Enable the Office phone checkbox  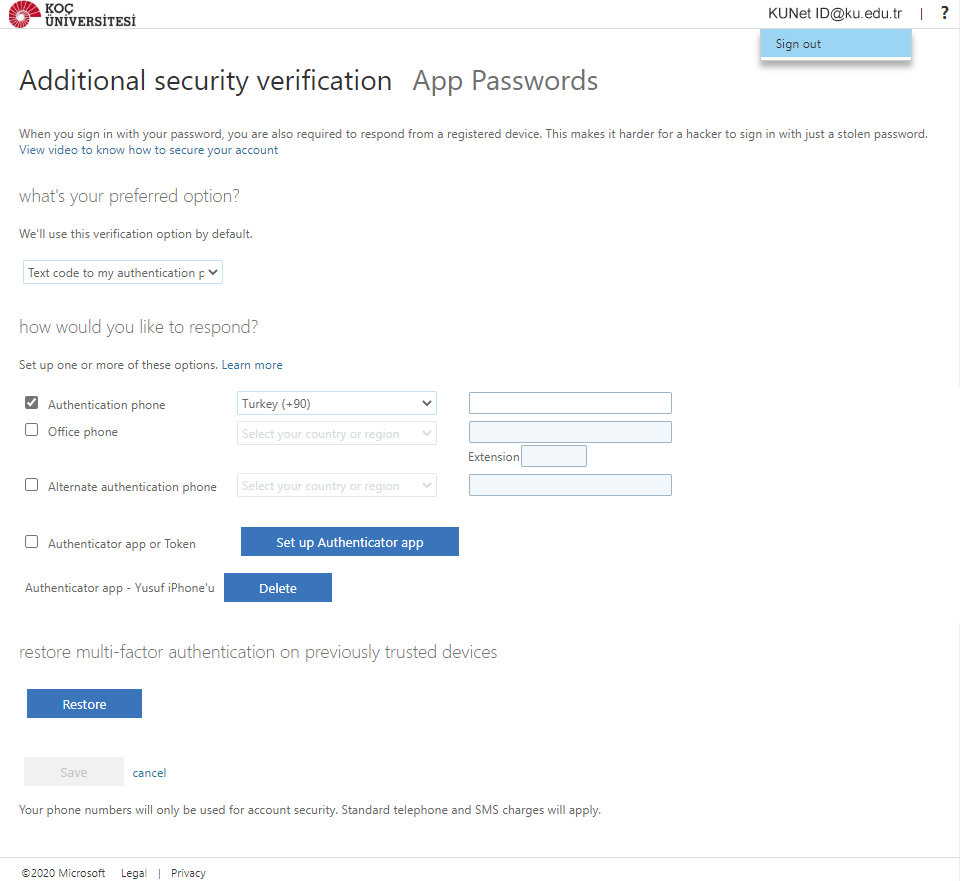[32, 431]
